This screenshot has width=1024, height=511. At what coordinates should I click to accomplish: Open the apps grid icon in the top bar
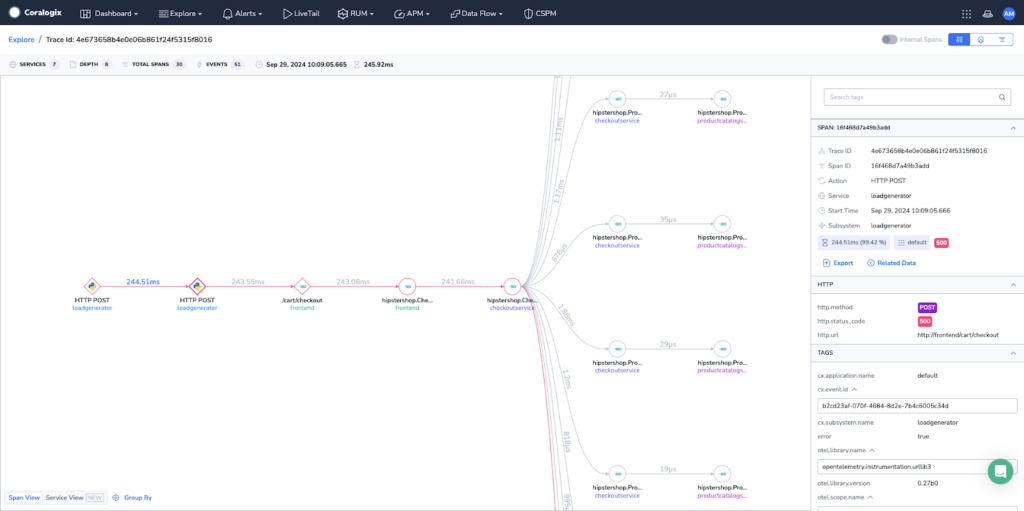coord(967,13)
